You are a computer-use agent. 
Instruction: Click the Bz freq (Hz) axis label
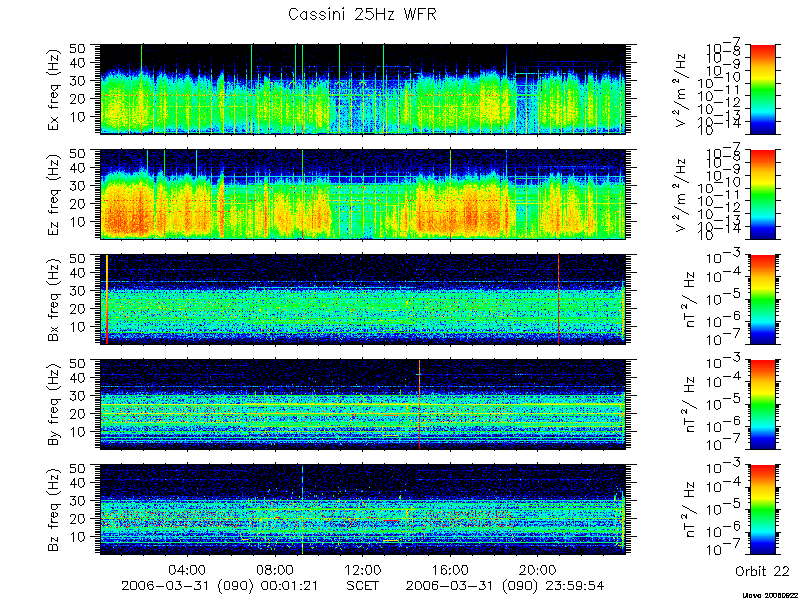tap(55, 510)
